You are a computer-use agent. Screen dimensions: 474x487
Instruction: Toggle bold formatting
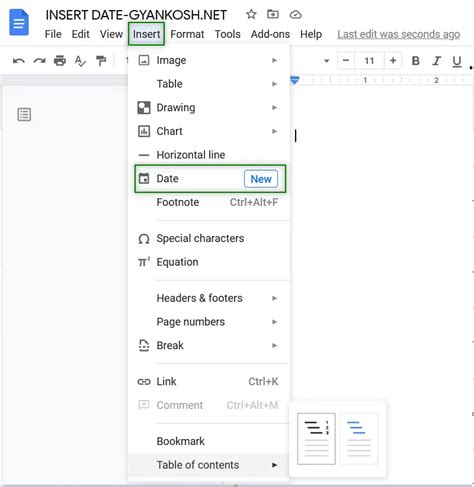click(415, 61)
